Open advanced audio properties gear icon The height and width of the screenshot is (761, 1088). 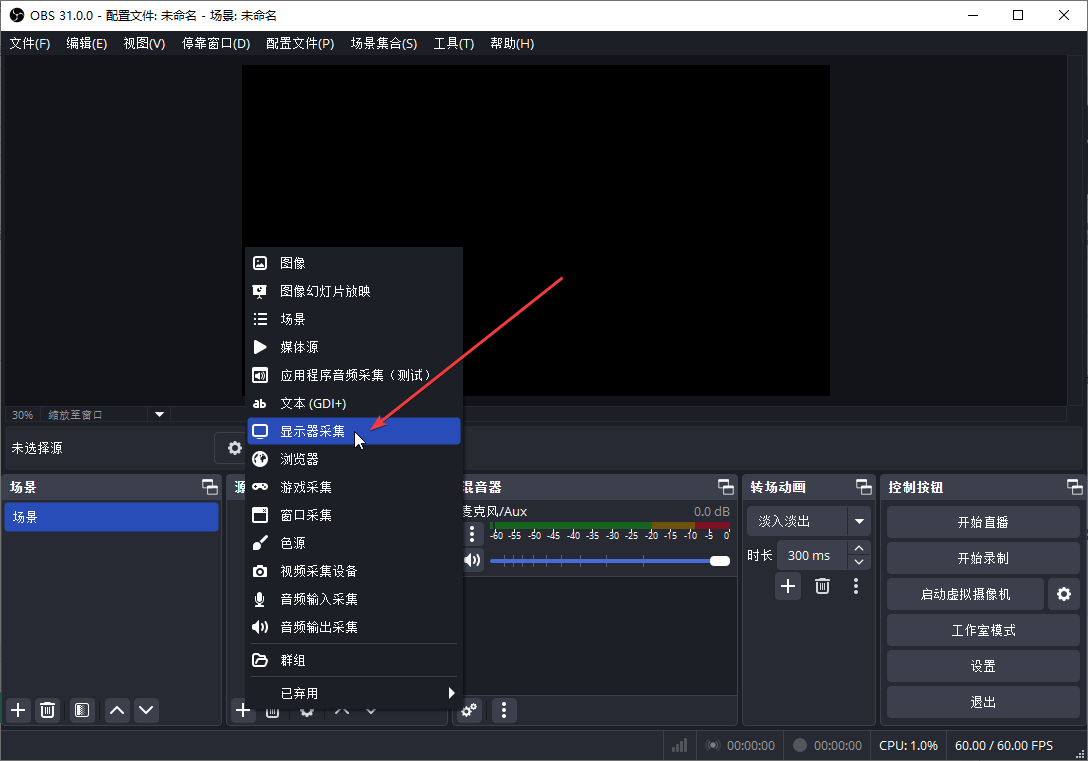pyautogui.click(x=470, y=710)
